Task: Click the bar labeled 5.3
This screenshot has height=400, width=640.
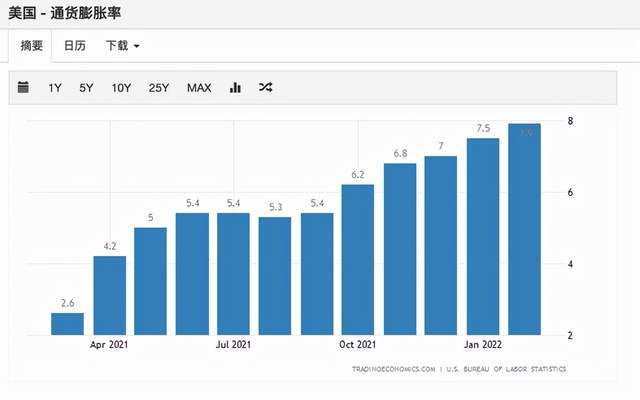Action: click(275, 276)
